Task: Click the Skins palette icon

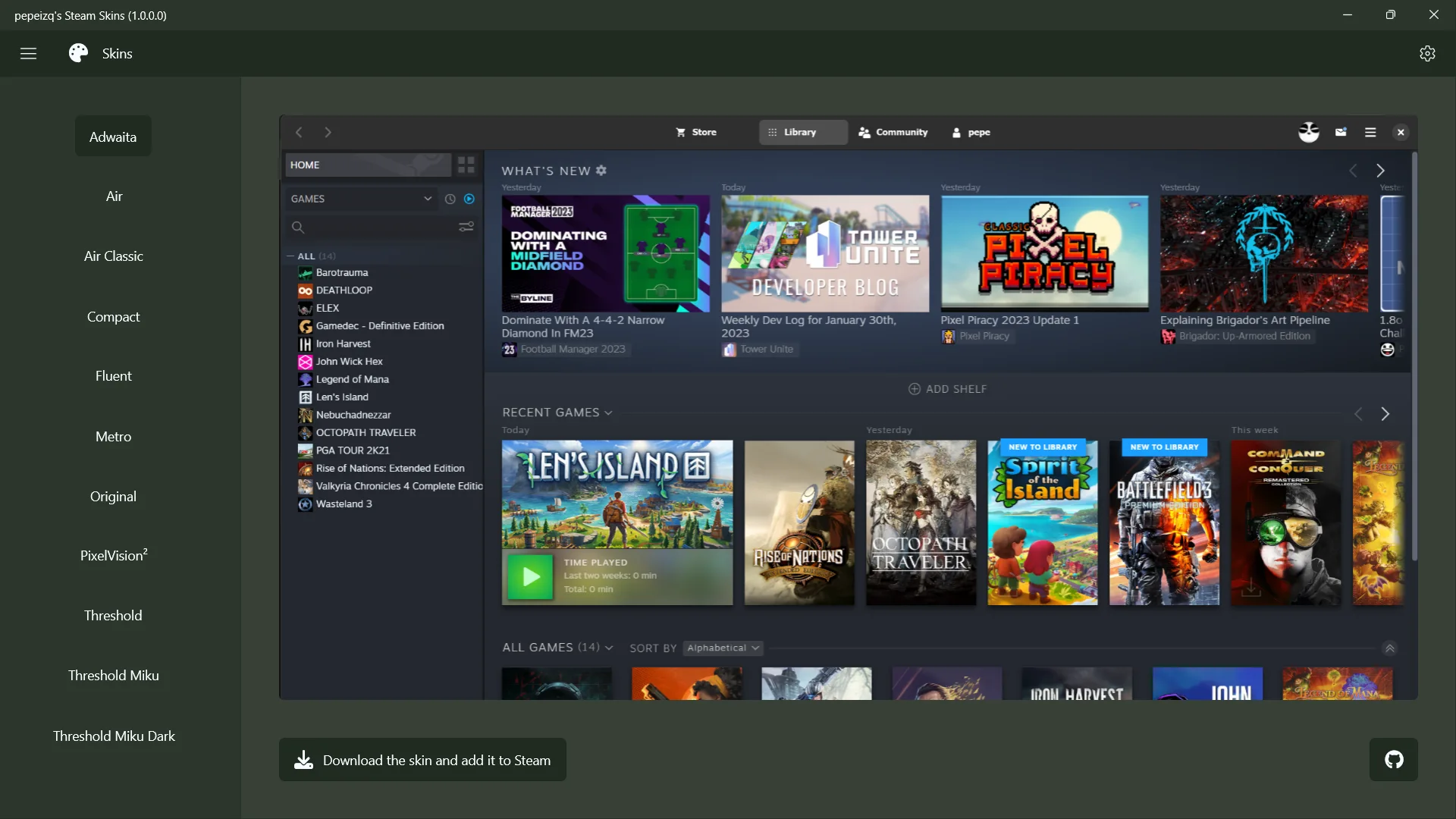Action: (77, 53)
